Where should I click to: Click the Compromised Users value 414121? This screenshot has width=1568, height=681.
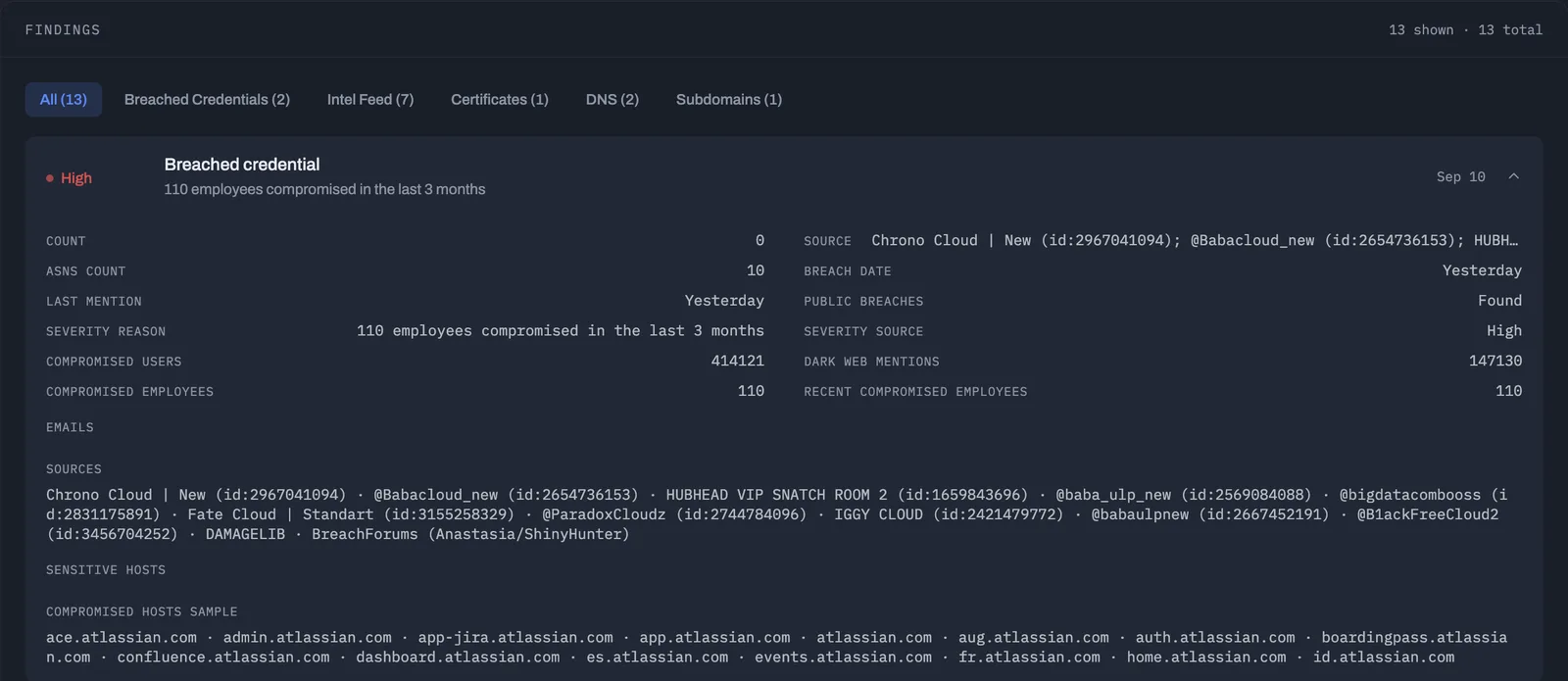point(737,361)
